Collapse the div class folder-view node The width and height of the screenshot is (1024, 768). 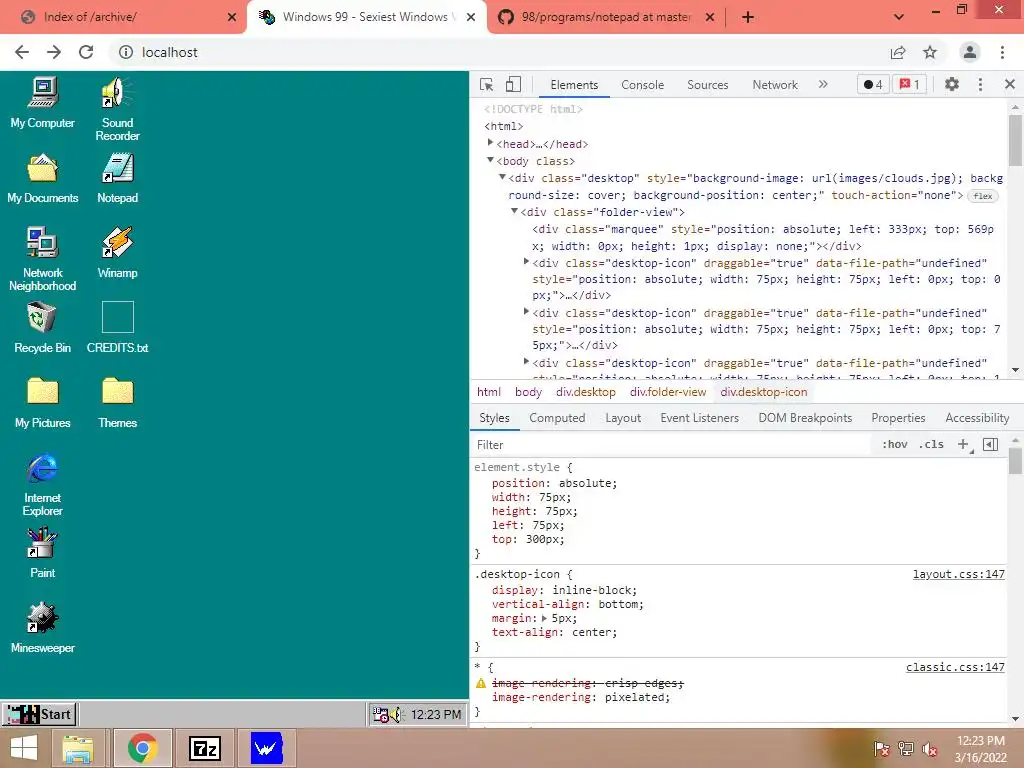(x=515, y=211)
